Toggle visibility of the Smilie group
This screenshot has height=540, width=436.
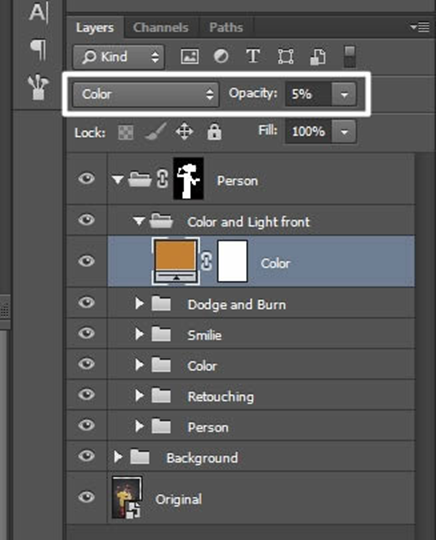tap(86, 333)
